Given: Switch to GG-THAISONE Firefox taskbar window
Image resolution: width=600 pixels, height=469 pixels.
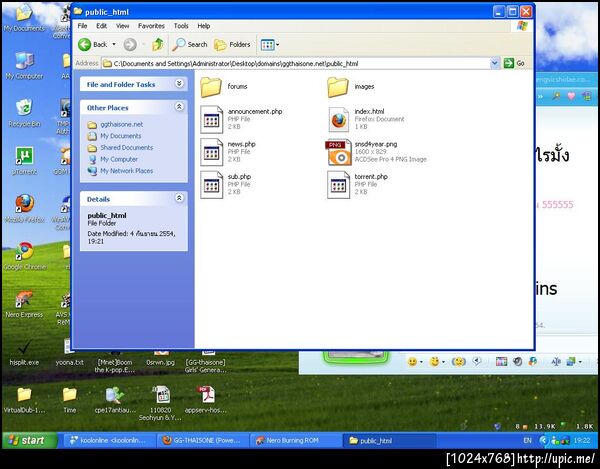Looking at the screenshot, I should [x=202, y=441].
